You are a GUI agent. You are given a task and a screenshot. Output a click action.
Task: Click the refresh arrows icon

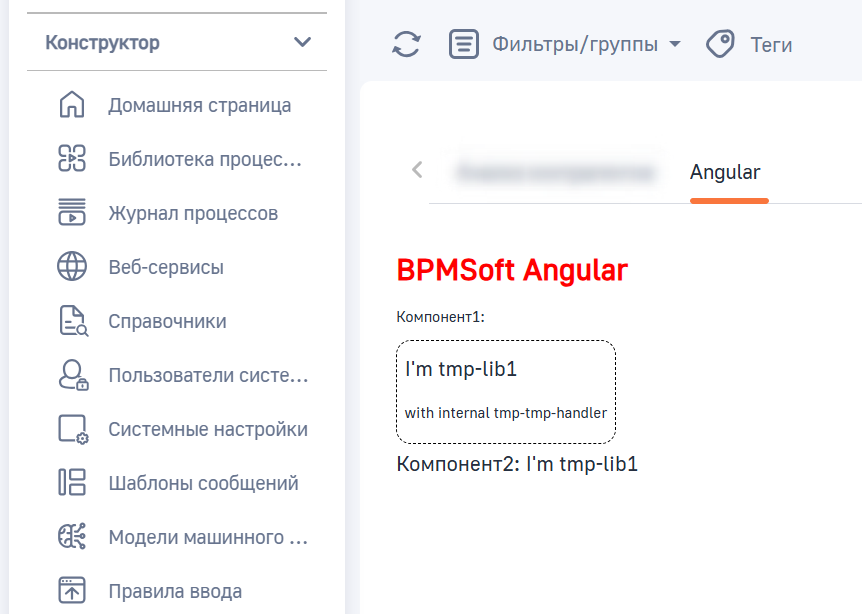coord(406,44)
